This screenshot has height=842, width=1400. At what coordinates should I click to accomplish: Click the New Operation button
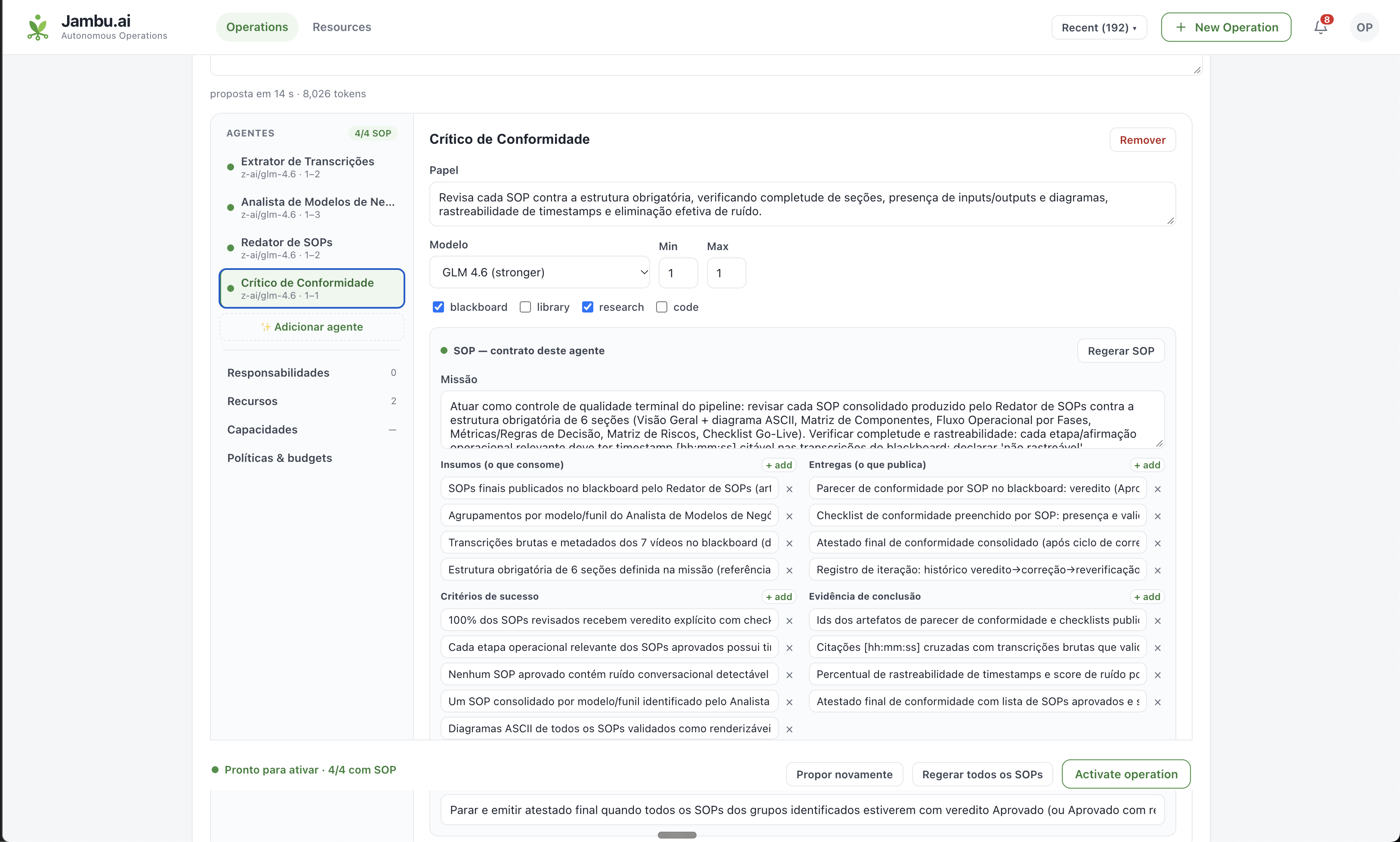tap(1226, 27)
